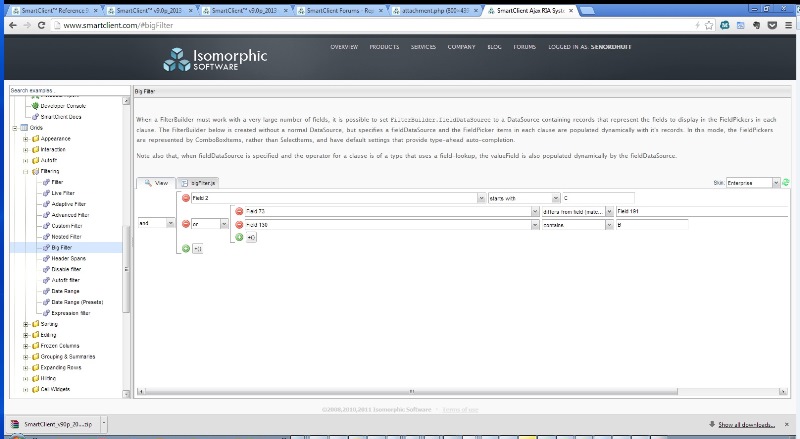Remove the nested 'or' subclause

[185, 224]
